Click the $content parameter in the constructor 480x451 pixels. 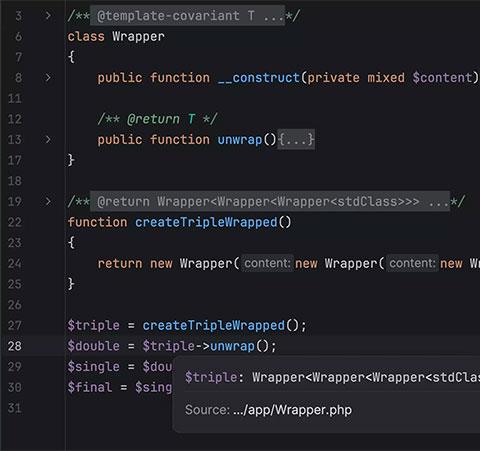tap(442, 78)
